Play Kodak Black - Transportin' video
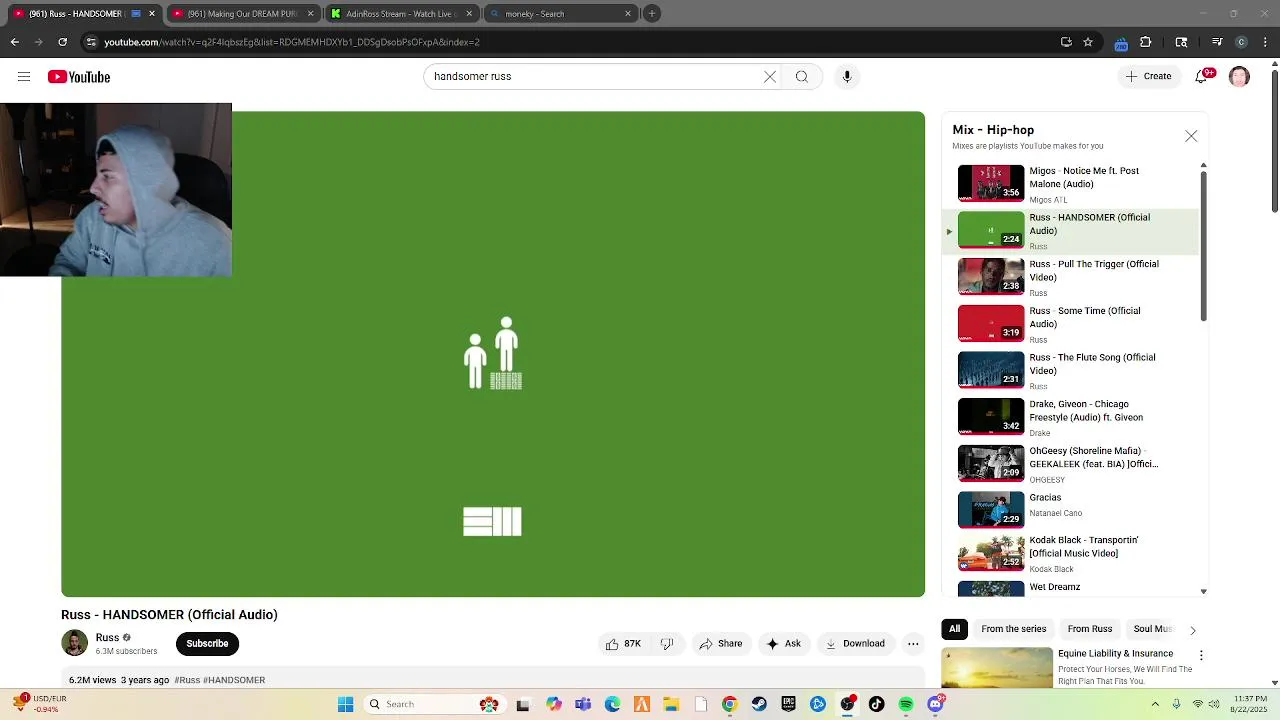 coord(1070,554)
